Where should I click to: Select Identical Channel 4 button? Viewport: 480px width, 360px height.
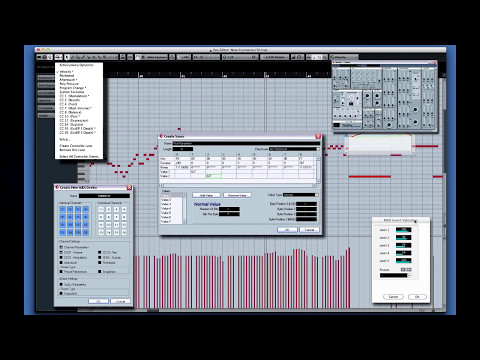[86, 209]
